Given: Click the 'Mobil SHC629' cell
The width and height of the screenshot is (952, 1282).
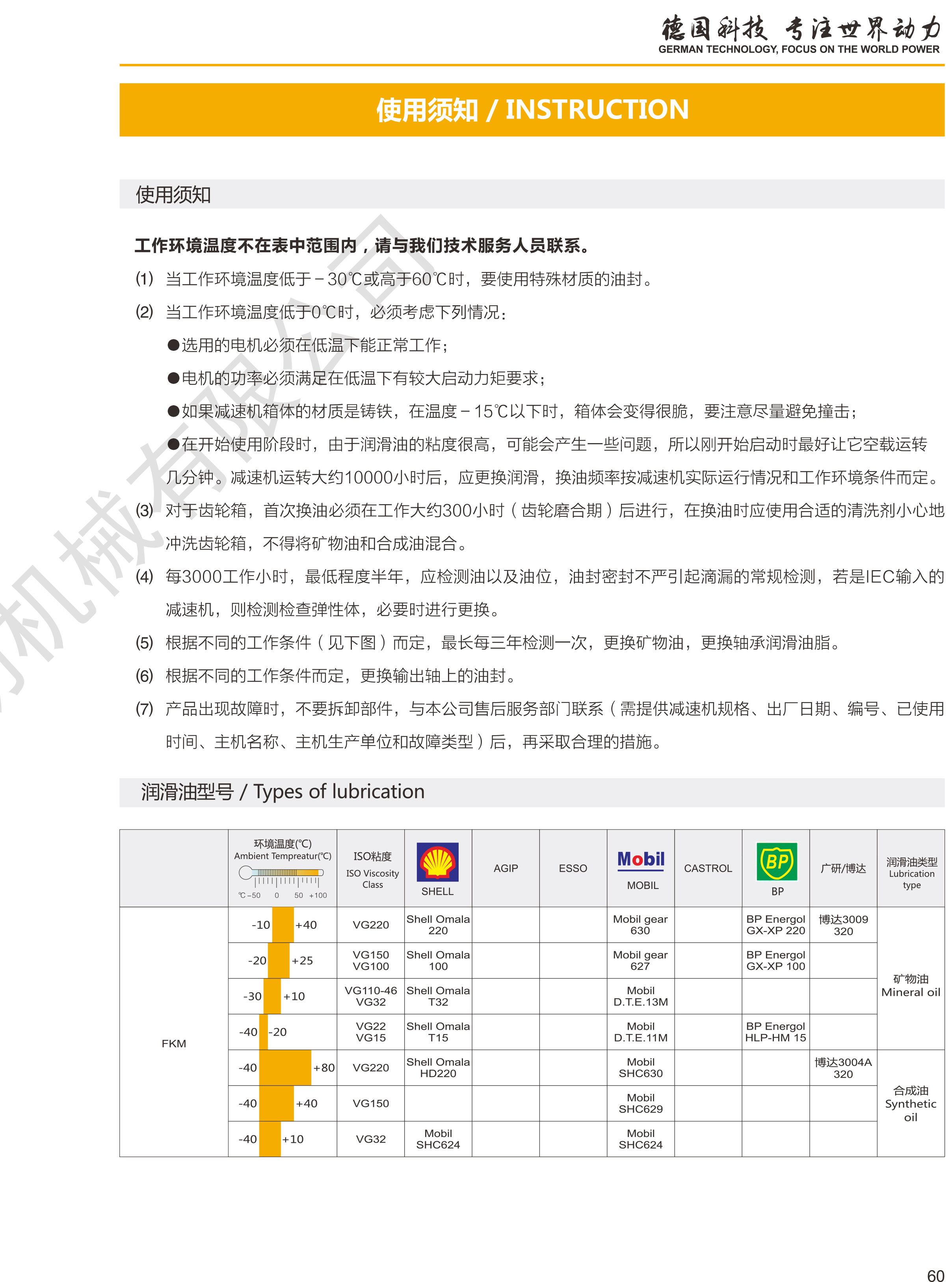Looking at the screenshot, I should (640, 1103).
